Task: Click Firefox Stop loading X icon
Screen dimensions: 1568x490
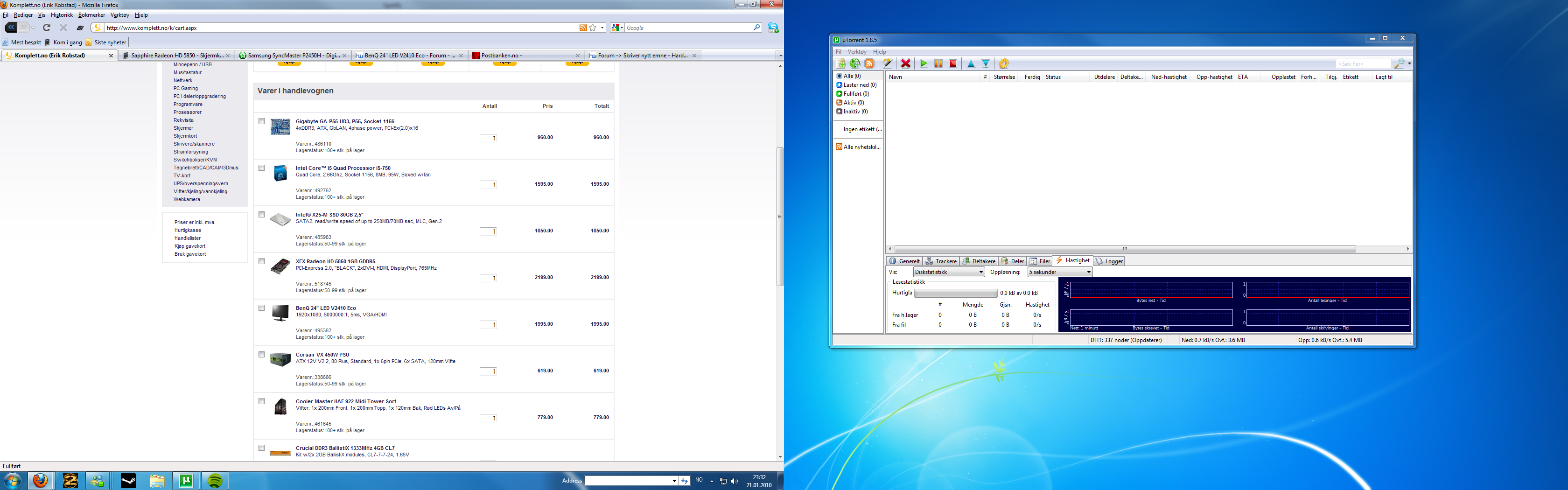Action: (63, 28)
